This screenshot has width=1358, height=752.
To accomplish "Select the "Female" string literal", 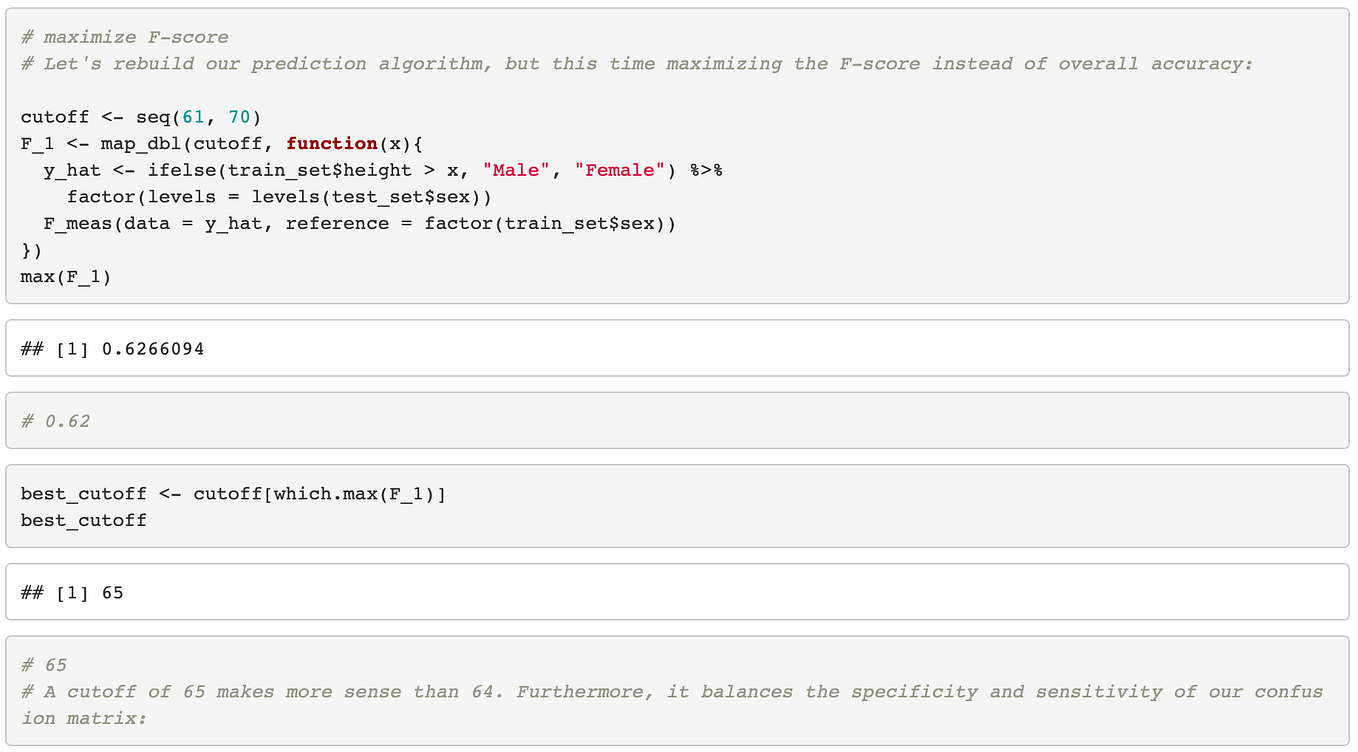I will (x=620, y=170).
